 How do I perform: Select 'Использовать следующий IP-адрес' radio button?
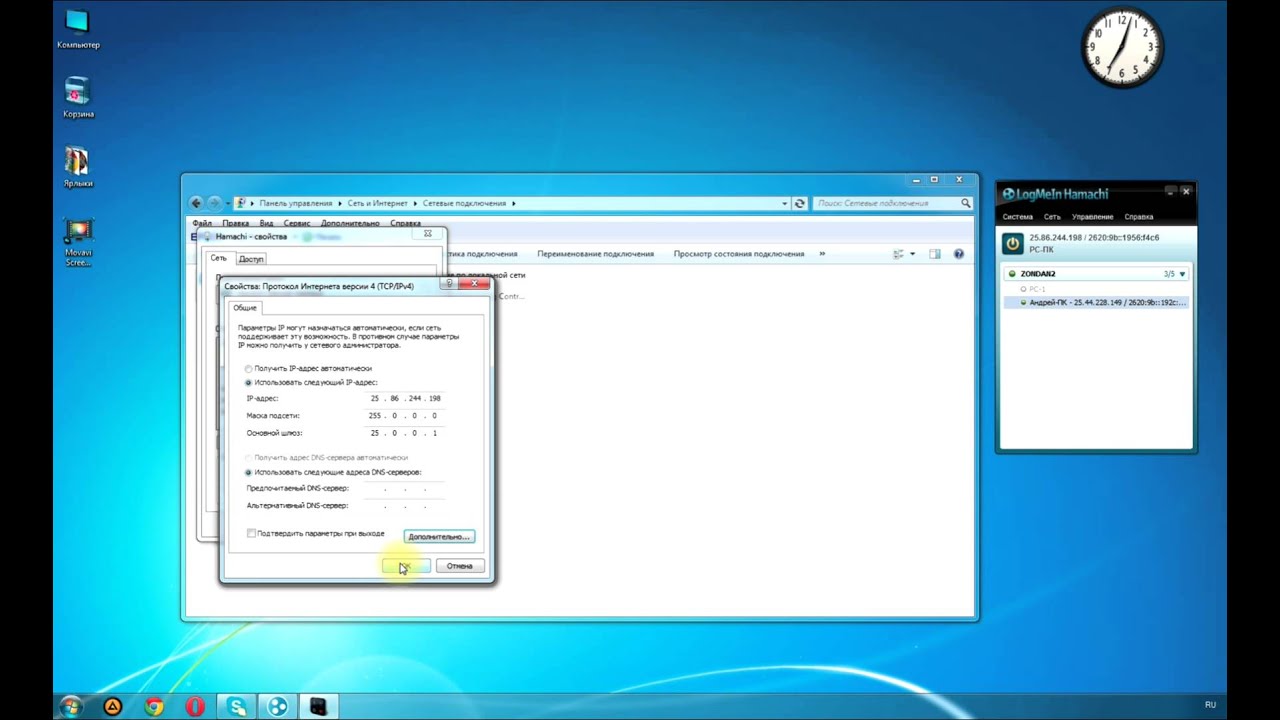(249, 383)
